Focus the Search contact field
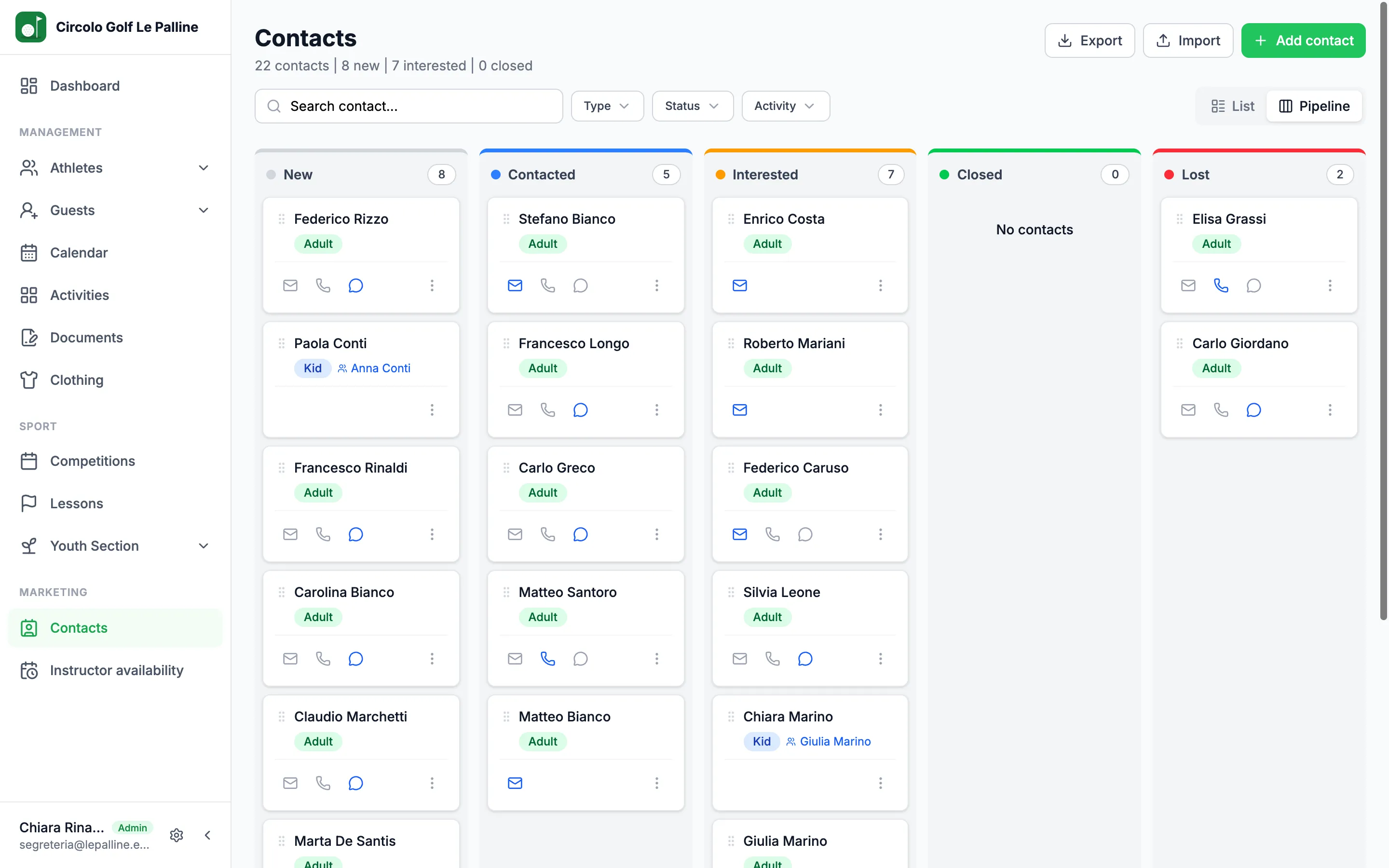The width and height of the screenshot is (1389, 868). click(x=409, y=106)
